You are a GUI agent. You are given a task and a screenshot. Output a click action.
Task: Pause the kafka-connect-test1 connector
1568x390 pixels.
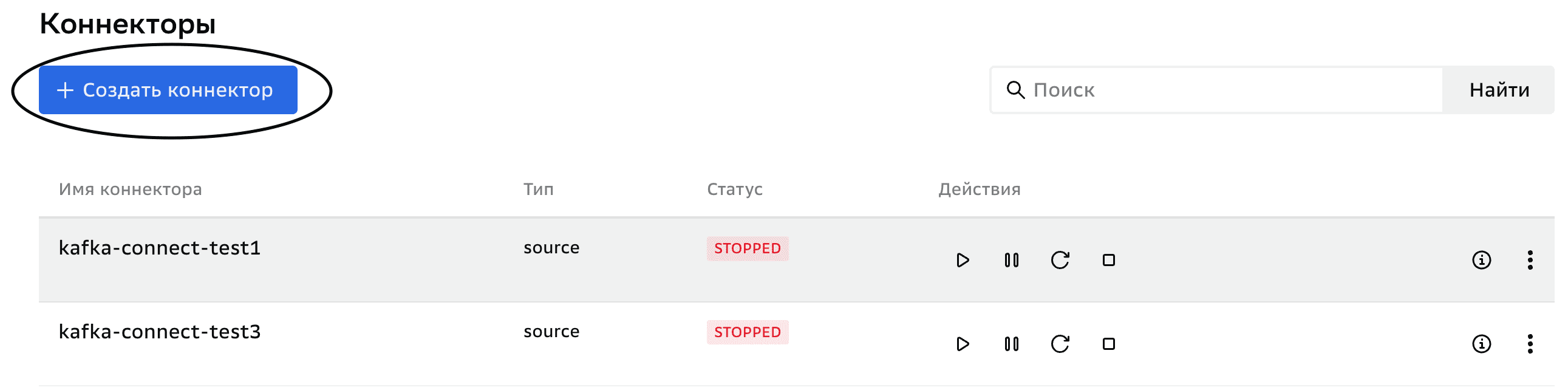pos(1012,259)
